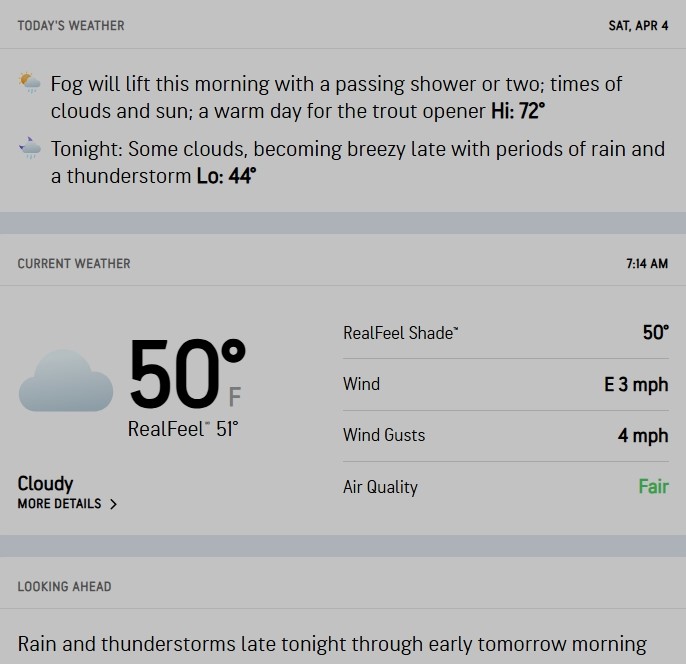The image size is (686, 664).
Task: Select the large 50° temperature reading
Action: click(x=185, y=376)
